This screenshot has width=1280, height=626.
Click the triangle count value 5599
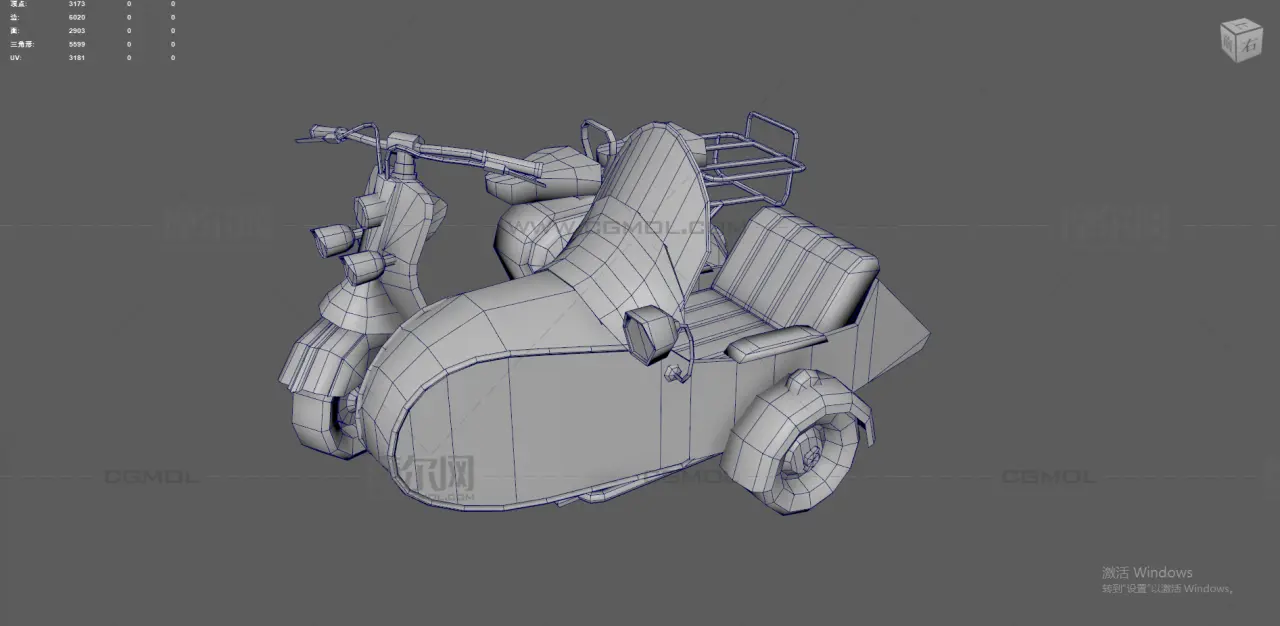(76, 44)
